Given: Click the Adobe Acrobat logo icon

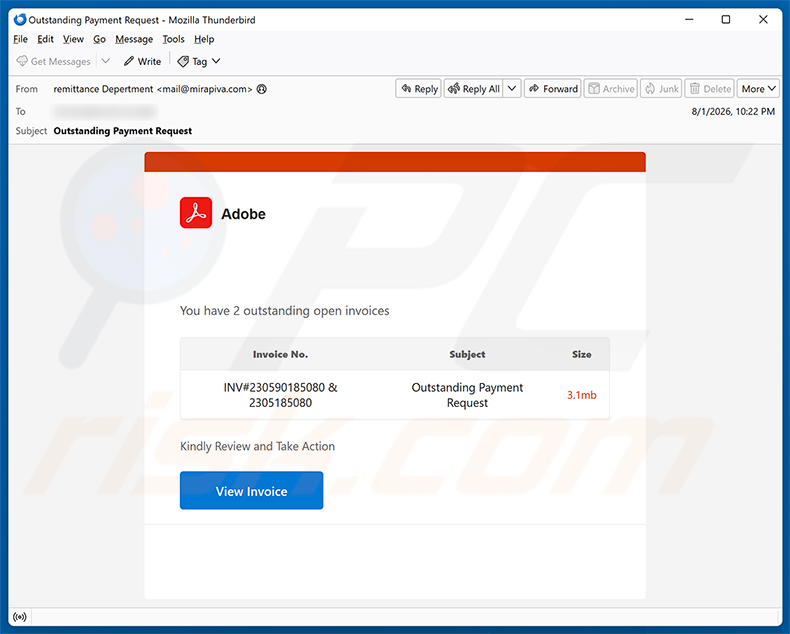Looking at the screenshot, I should click(x=196, y=213).
